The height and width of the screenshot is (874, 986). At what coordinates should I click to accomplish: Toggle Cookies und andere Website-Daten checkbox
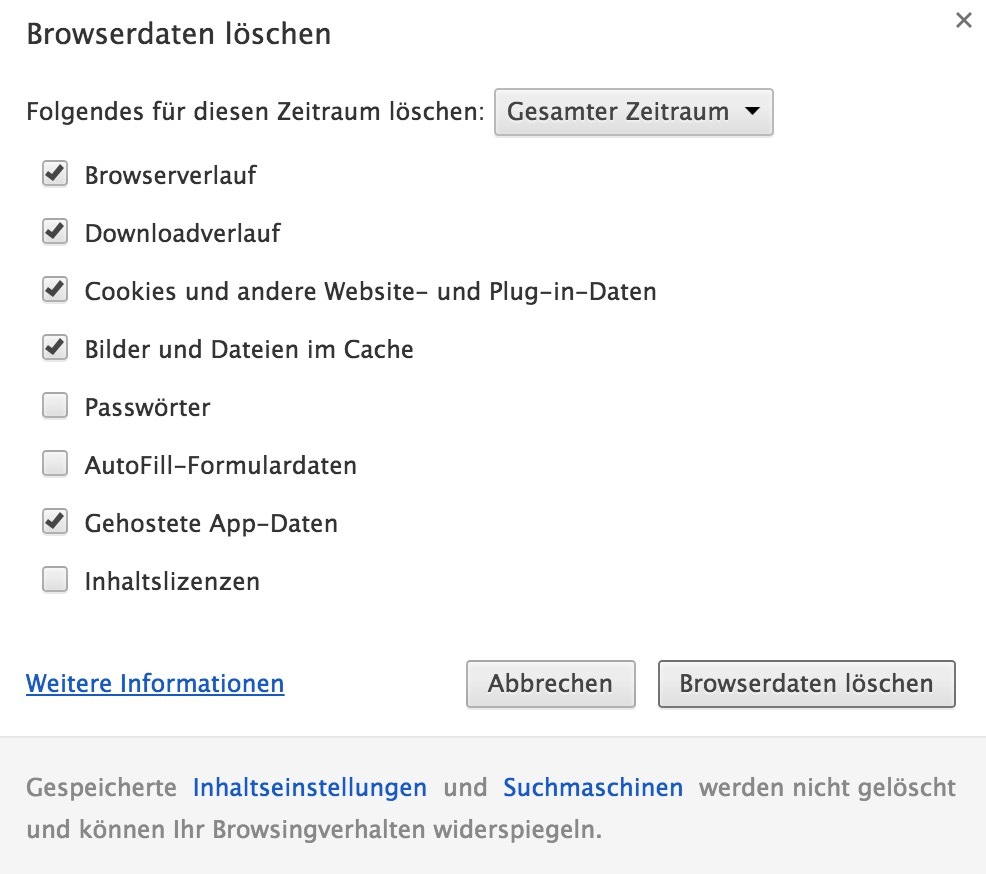(55, 290)
